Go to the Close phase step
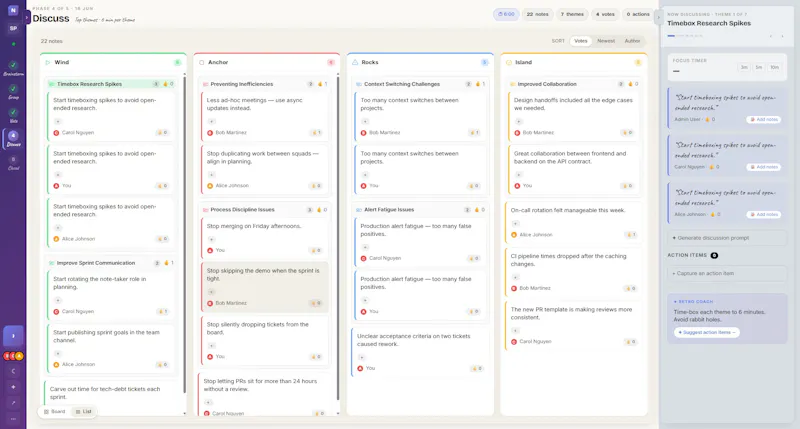800x429 pixels. (x=13, y=162)
